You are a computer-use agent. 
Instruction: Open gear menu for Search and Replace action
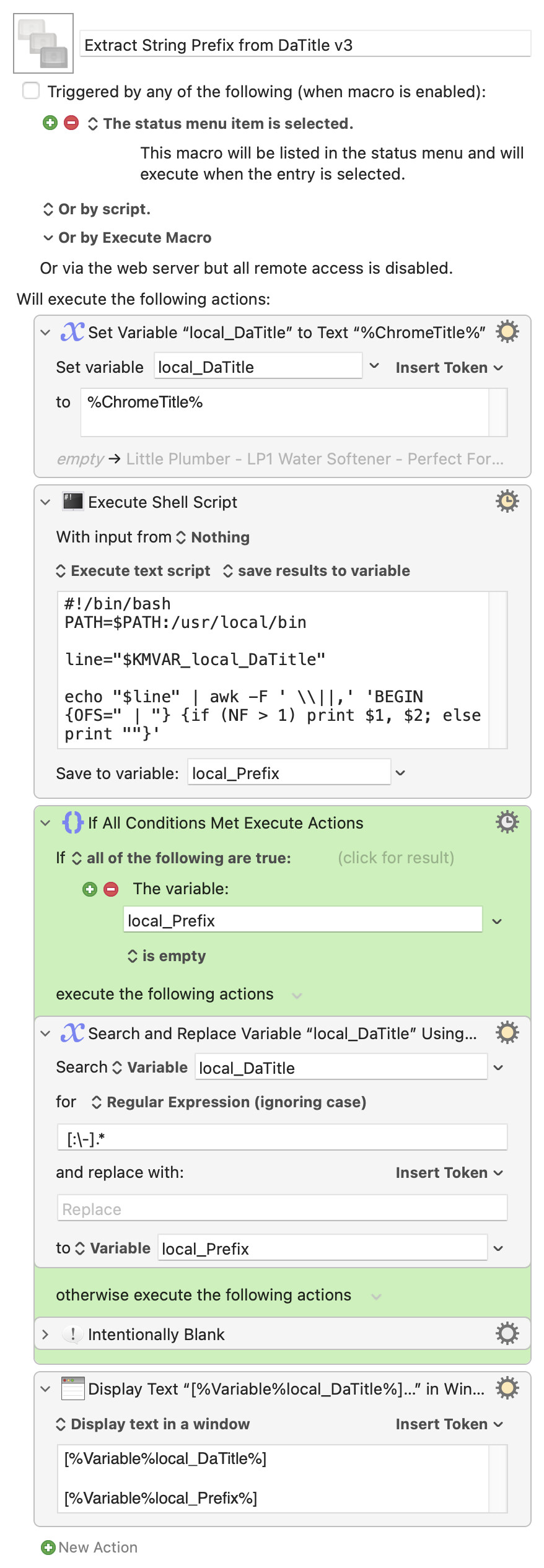pos(507,1033)
